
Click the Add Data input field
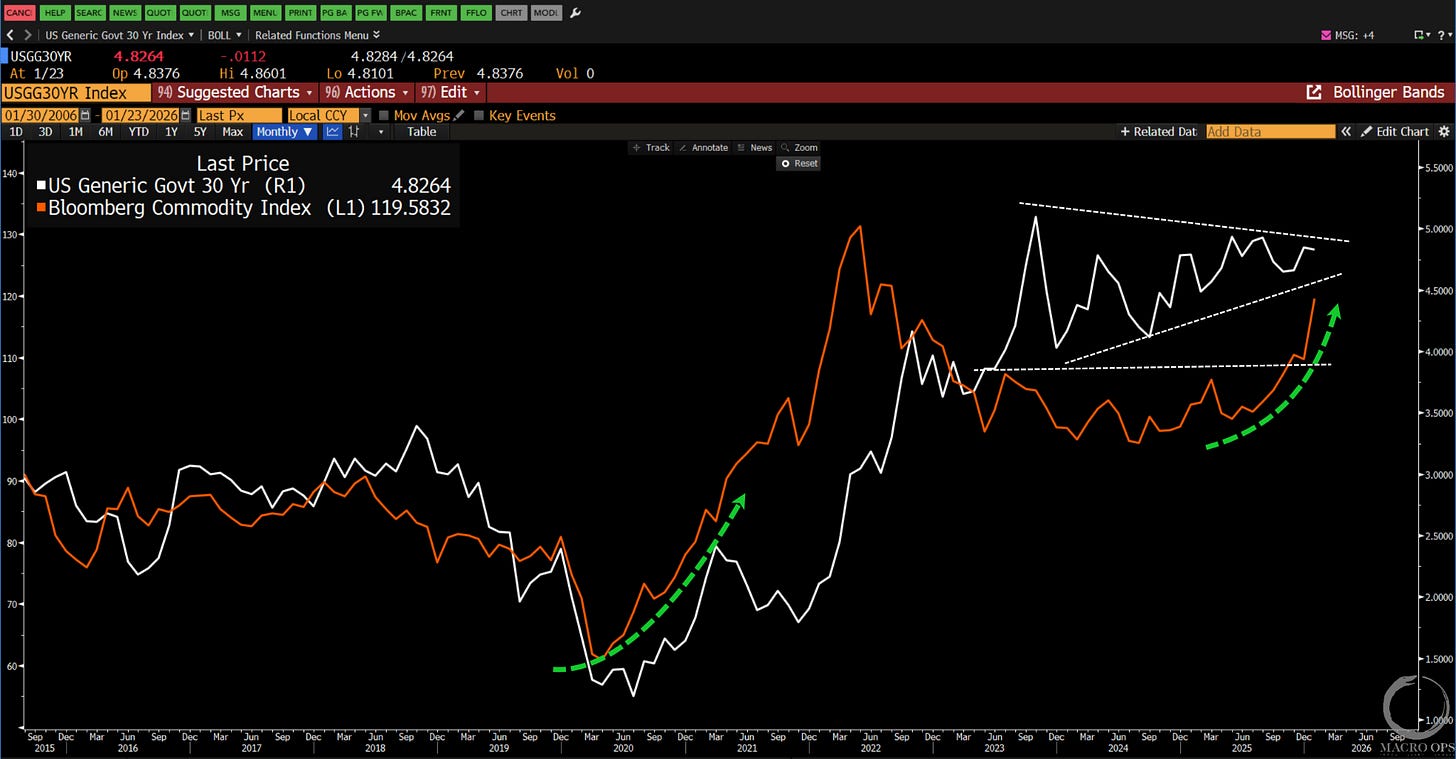1270,131
